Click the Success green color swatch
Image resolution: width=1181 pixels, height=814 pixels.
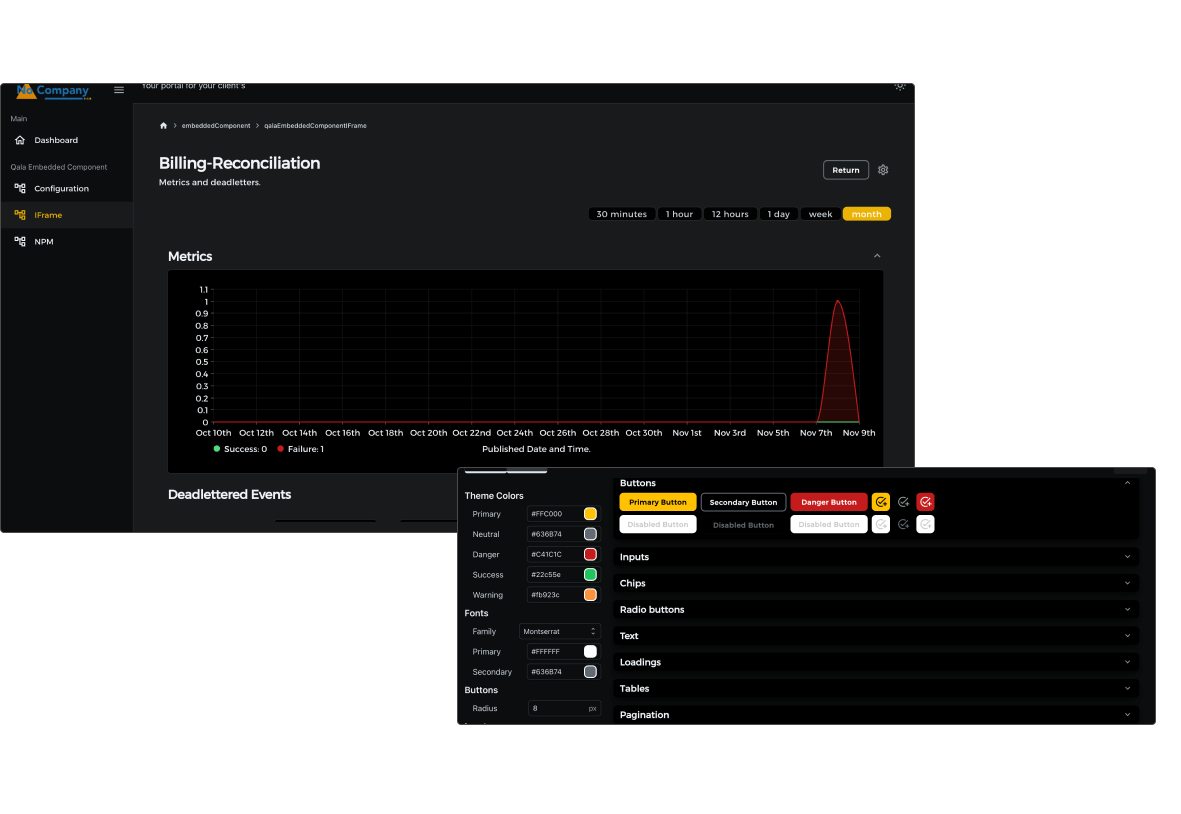(590, 575)
